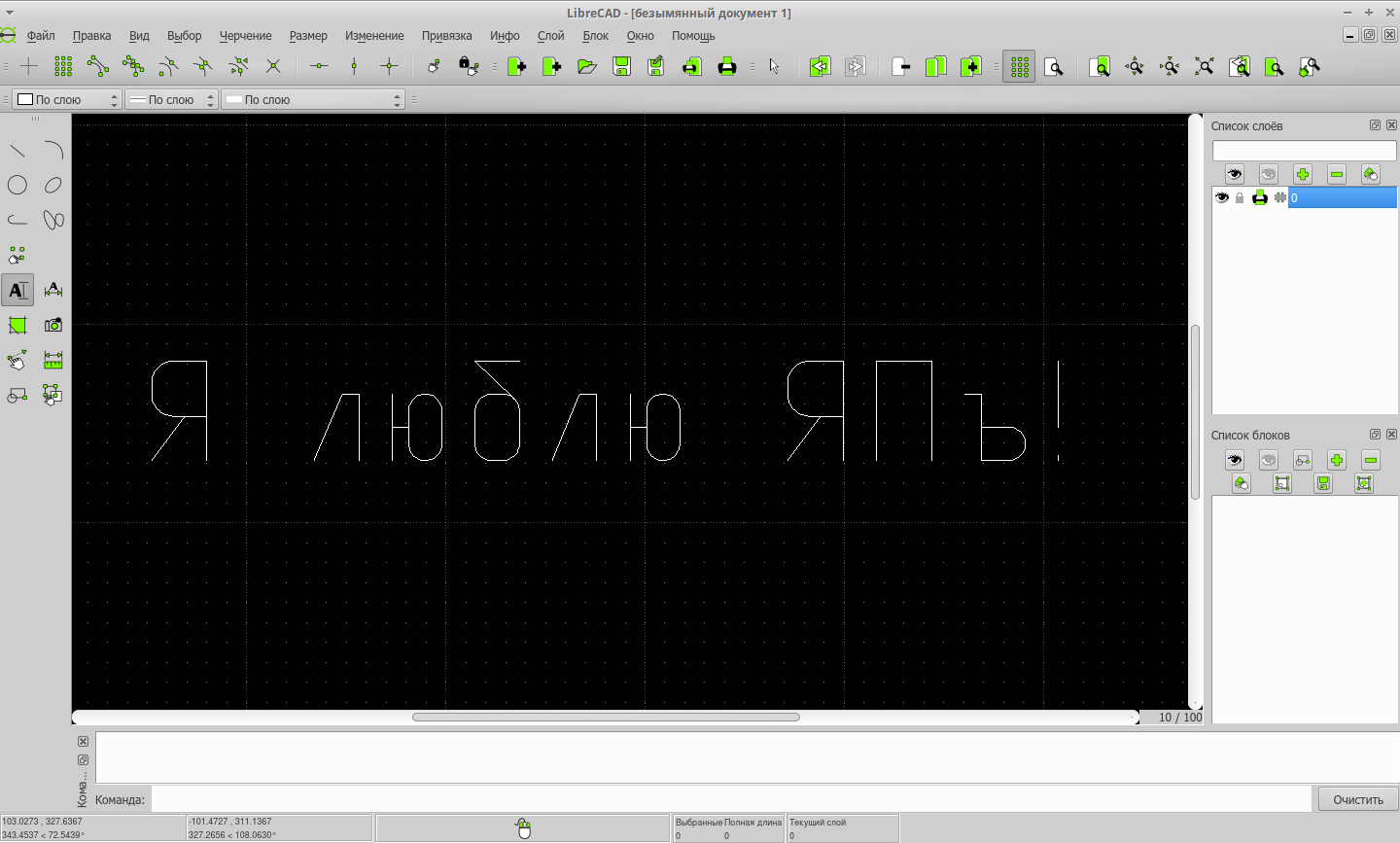This screenshot has height=843, width=1400.
Task: Click the Save floppy disk icon
Action: click(621, 66)
